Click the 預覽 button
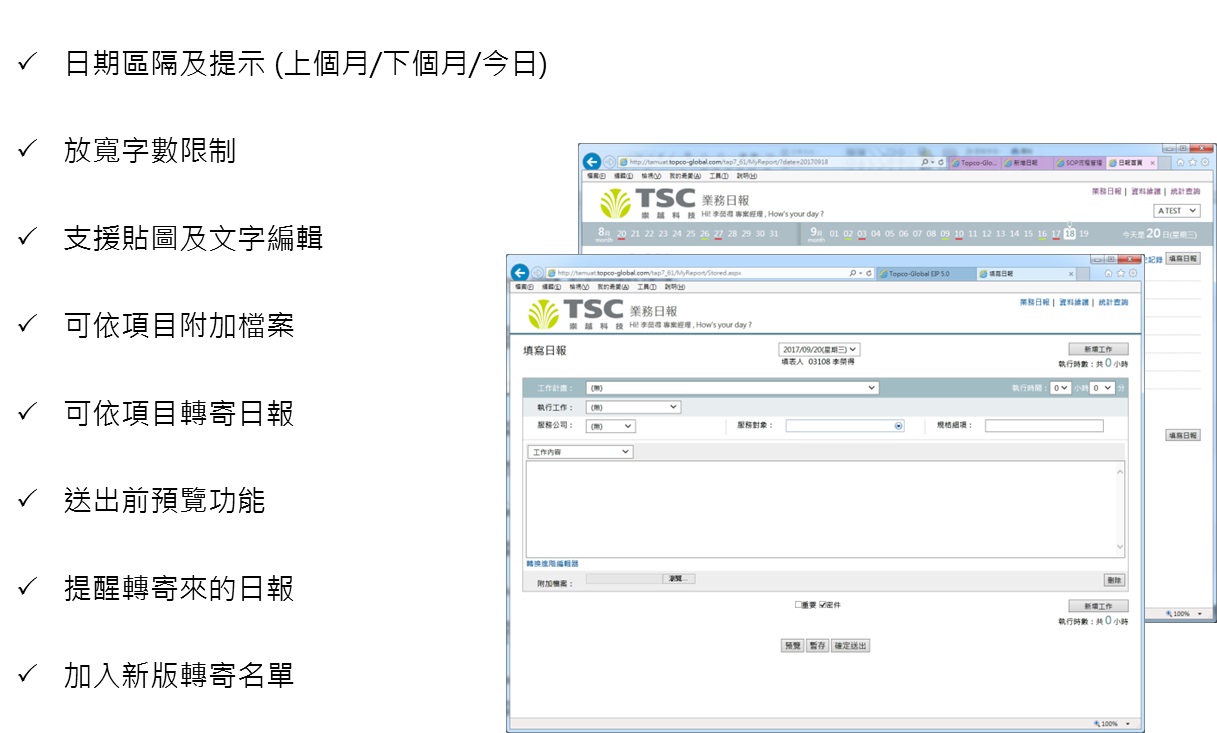This screenshot has width=1217, height=733. [x=792, y=646]
